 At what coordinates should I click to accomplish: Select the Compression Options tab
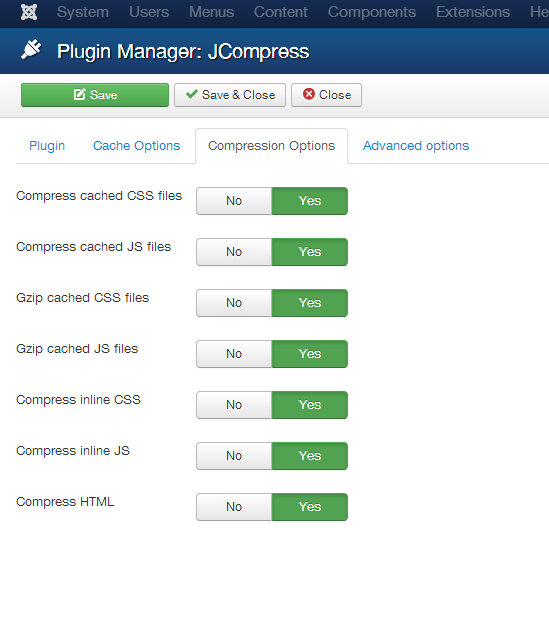(272, 146)
